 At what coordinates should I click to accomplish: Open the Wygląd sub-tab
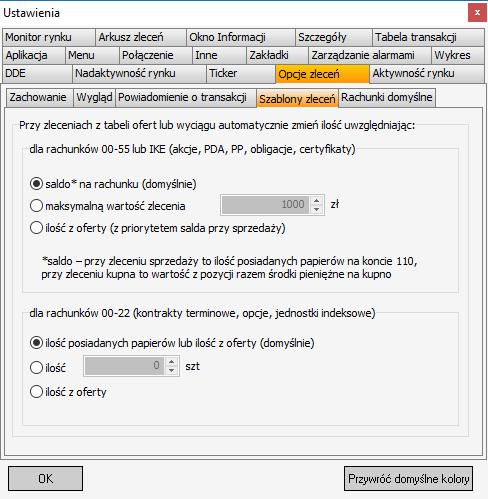tap(94, 97)
